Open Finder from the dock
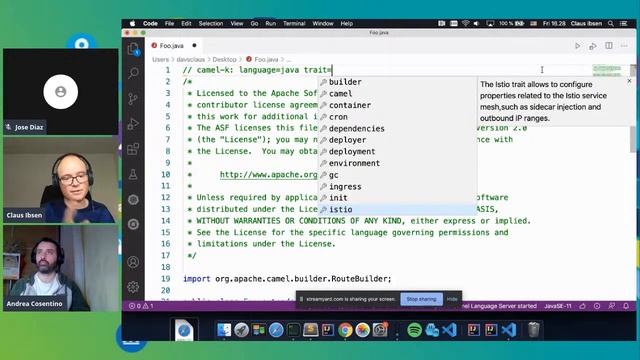640x360 pixels. click(224, 330)
